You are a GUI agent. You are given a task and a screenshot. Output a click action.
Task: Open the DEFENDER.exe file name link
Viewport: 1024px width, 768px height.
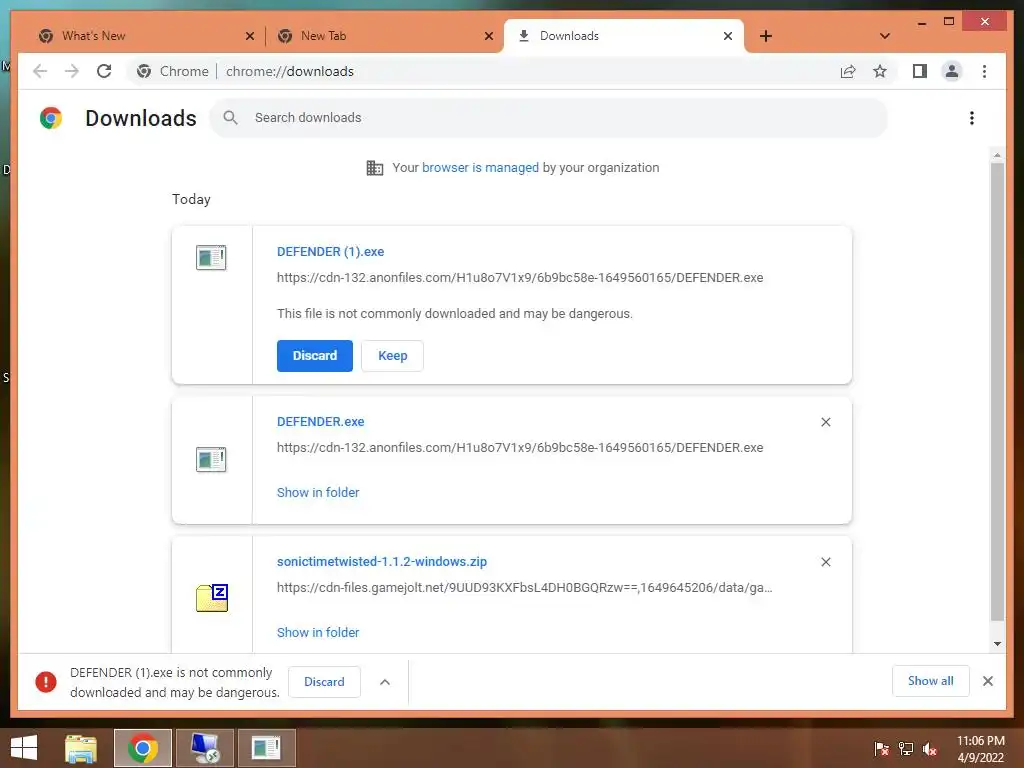coord(321,422)
